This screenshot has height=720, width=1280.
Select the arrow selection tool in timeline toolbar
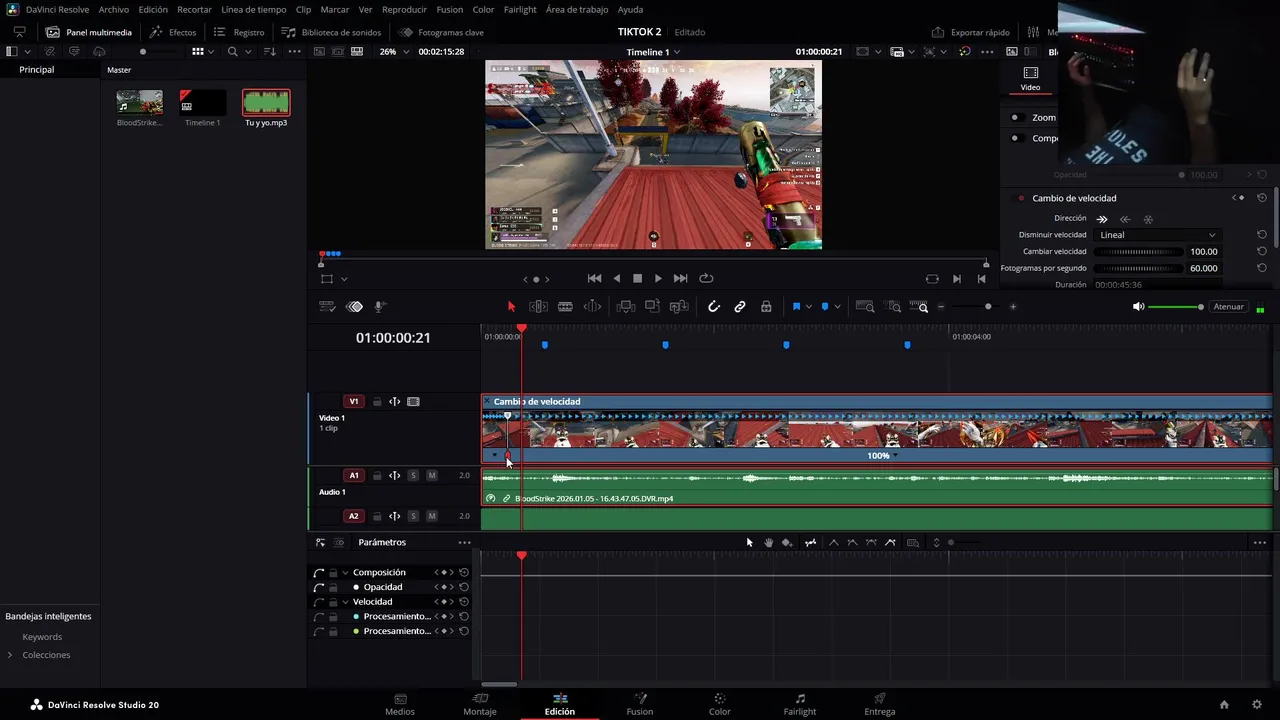click(x=511, y=307)
